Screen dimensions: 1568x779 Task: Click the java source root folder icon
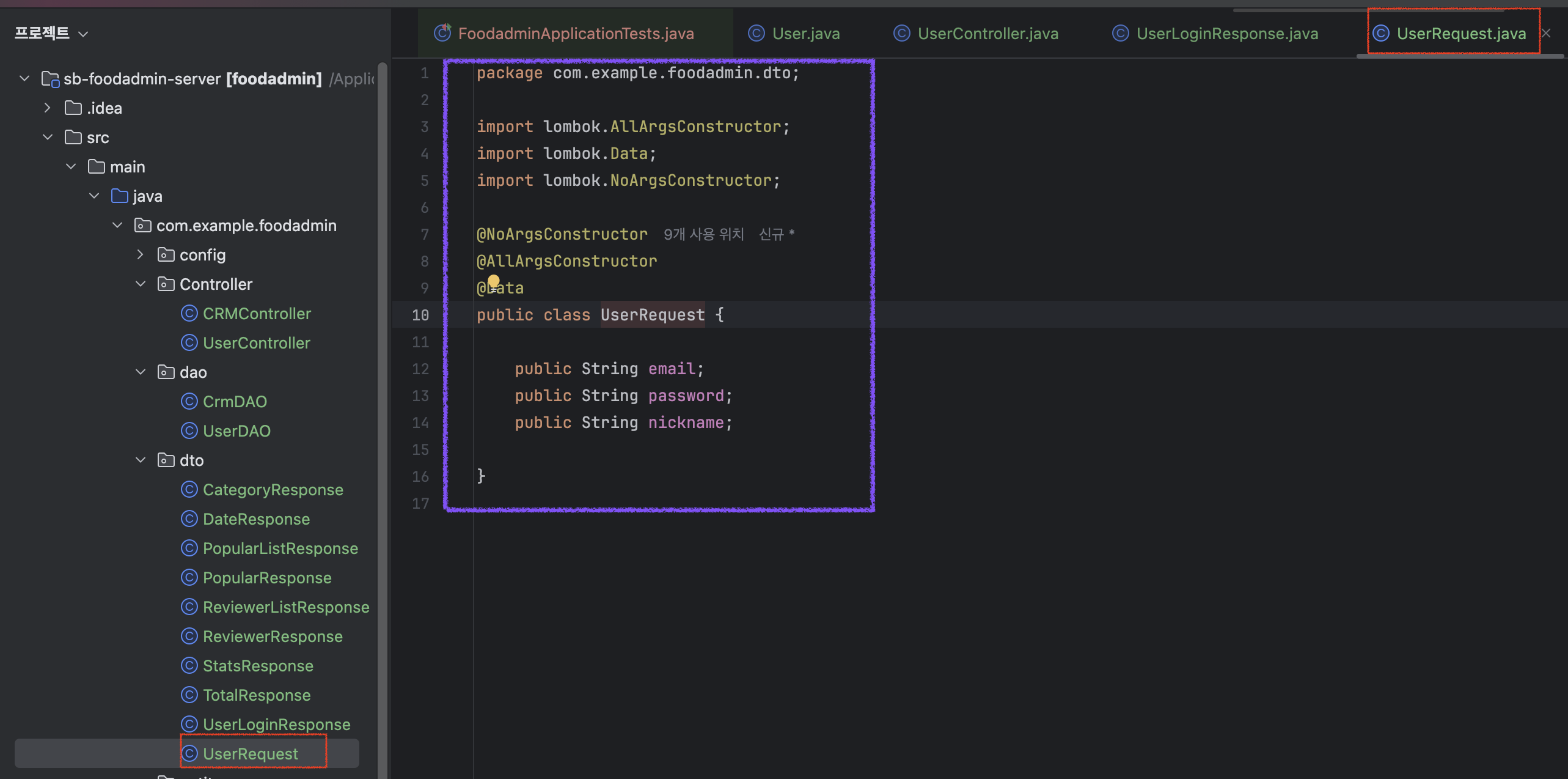[x=120, y=196]
